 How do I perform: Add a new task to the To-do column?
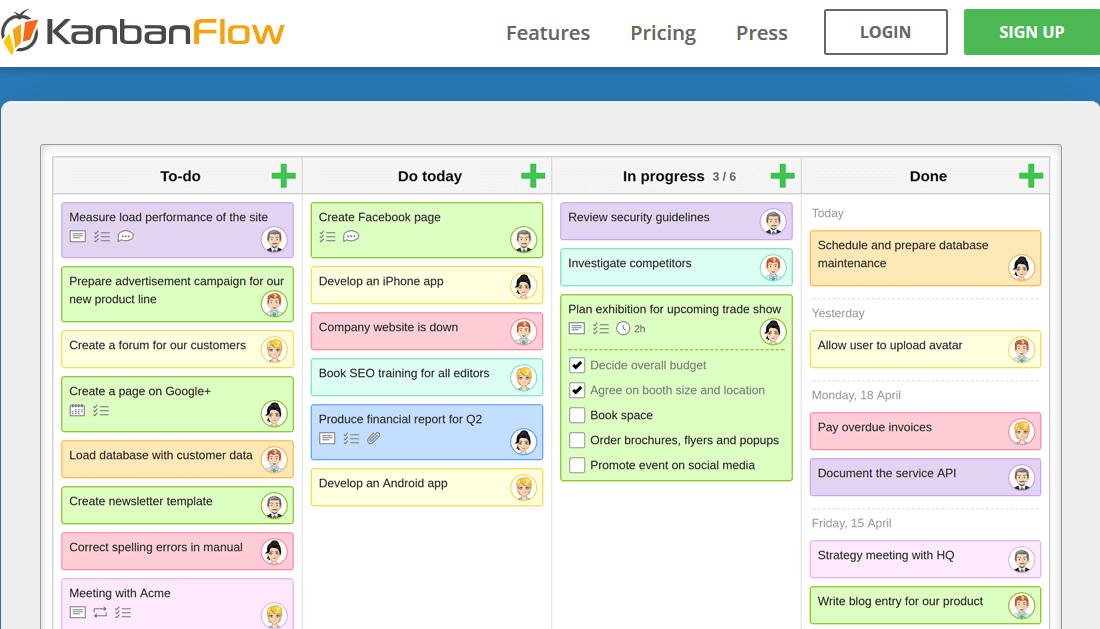click(283, 176)
